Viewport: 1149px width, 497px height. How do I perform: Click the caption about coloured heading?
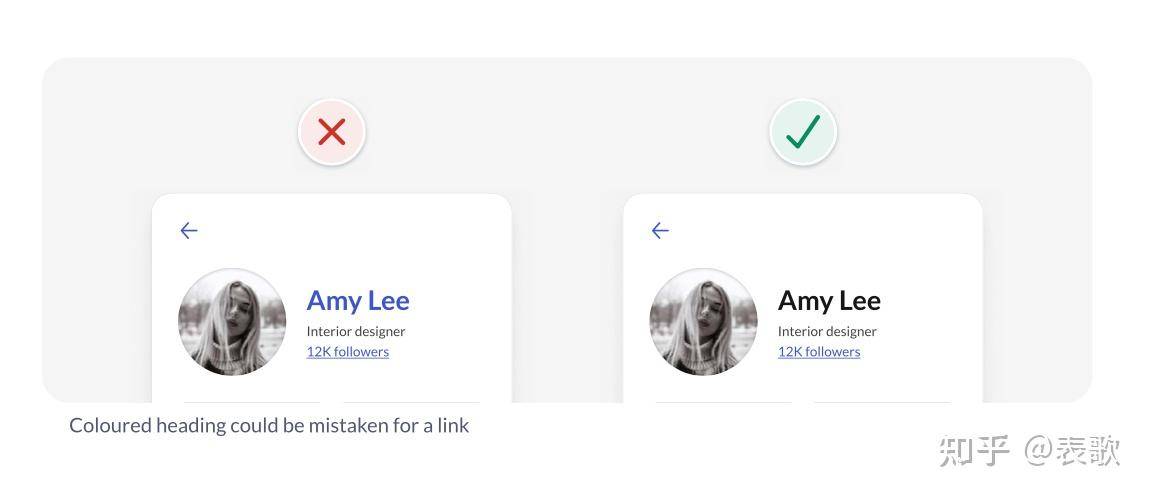click(269, 425)
